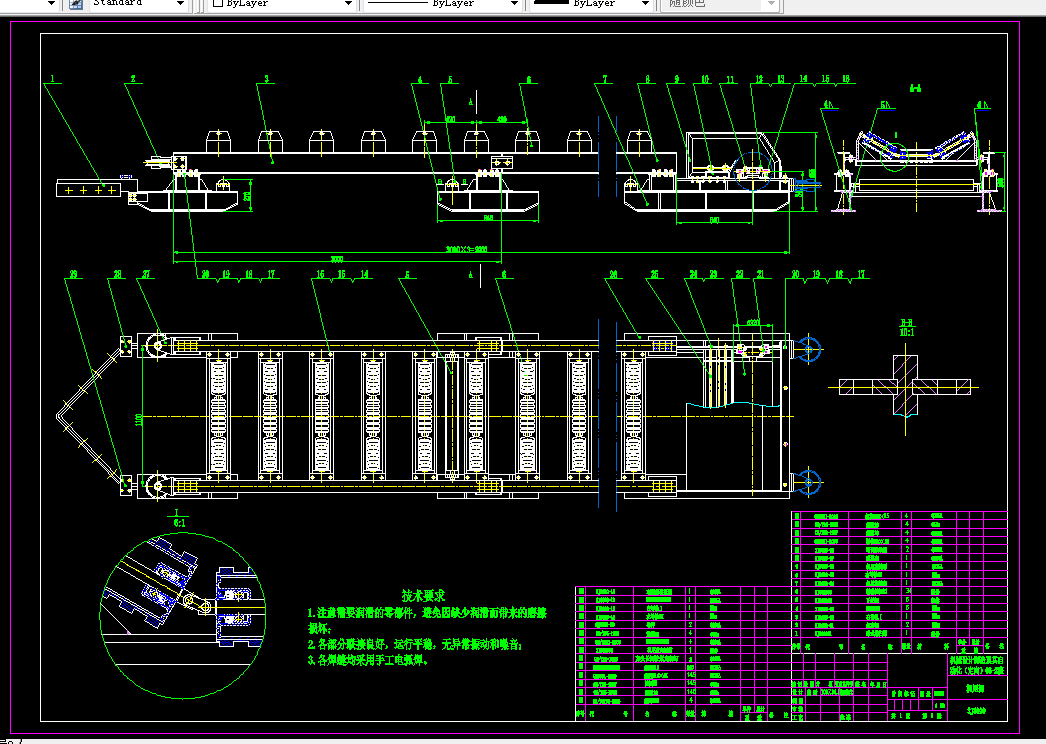Select callout number 26
The height and width of the screenshot is (744, 1046).
point(614,274)
